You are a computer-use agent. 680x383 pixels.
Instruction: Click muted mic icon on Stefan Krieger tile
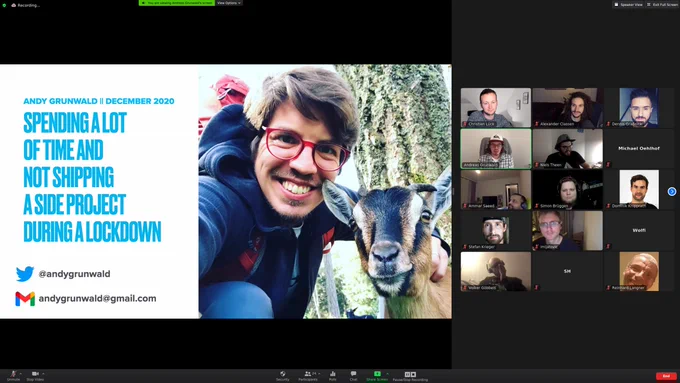point(465,247)
